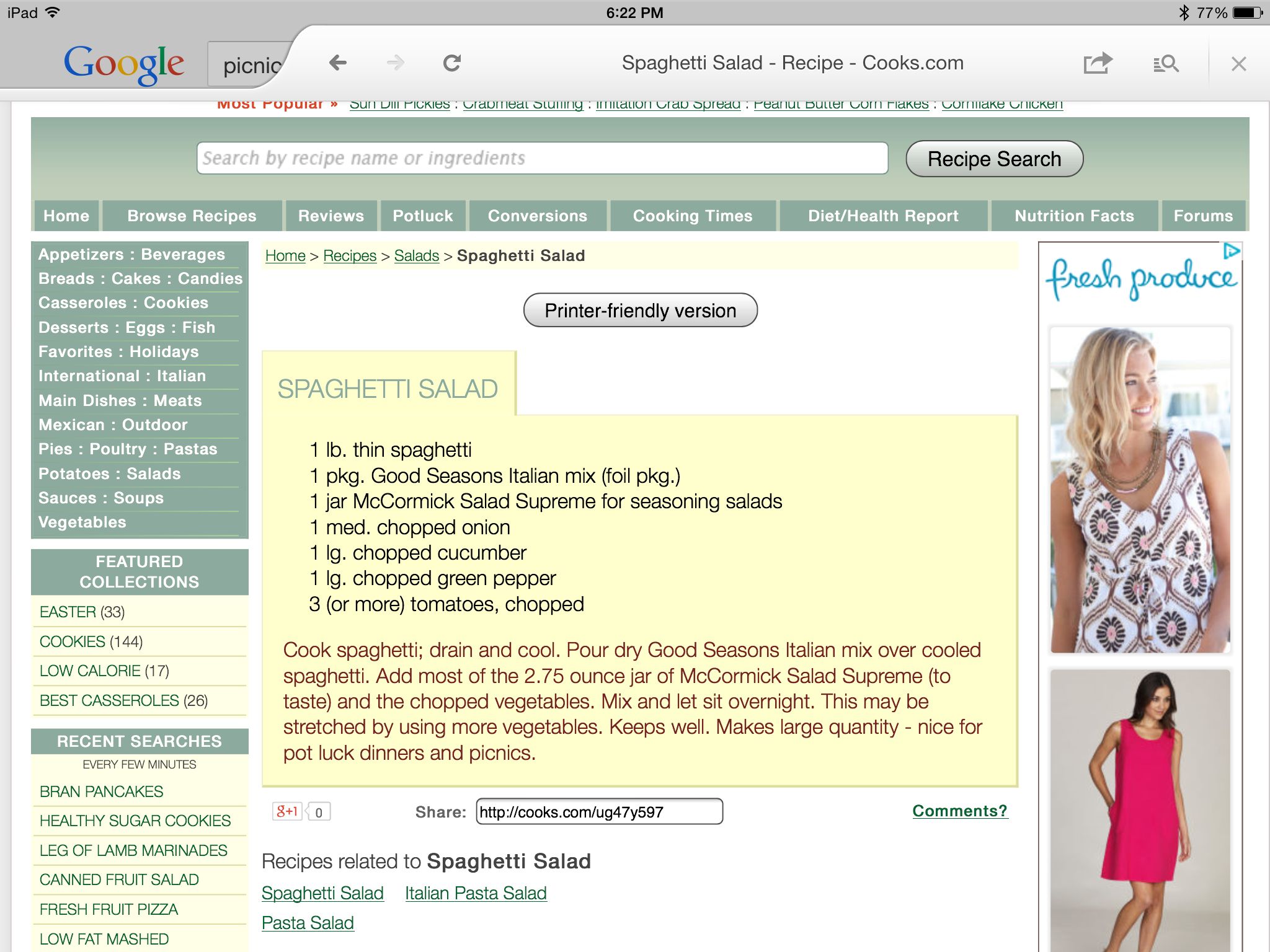Screen dimensions: 1270x952
Task: Click the Forums navigation menu item
Action: coord(1202,215)
